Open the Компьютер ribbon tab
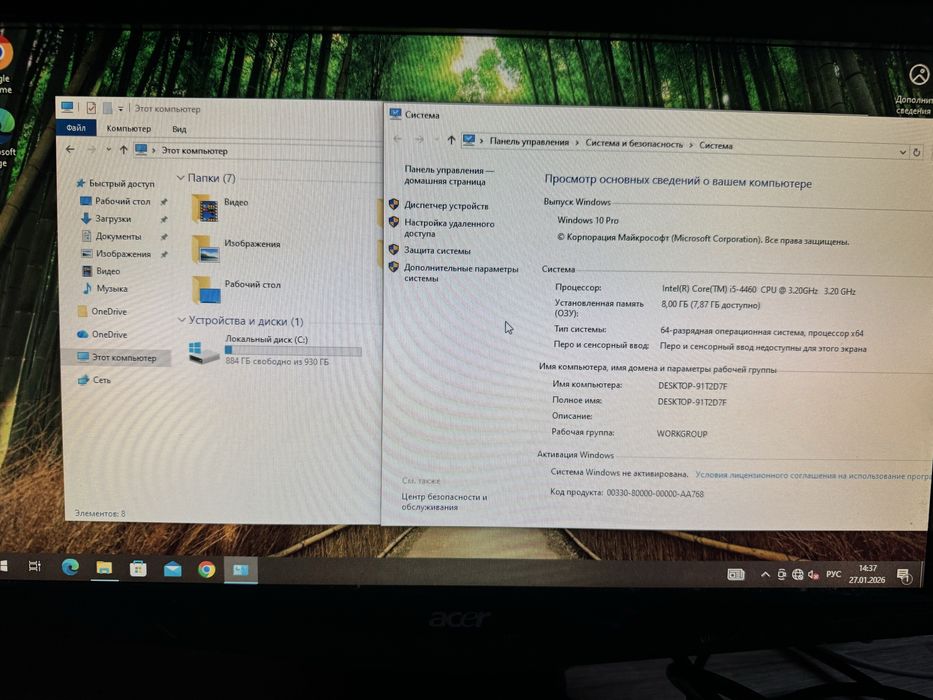The height and width of the screenshot is (700, 933). [x=129, y=128]
